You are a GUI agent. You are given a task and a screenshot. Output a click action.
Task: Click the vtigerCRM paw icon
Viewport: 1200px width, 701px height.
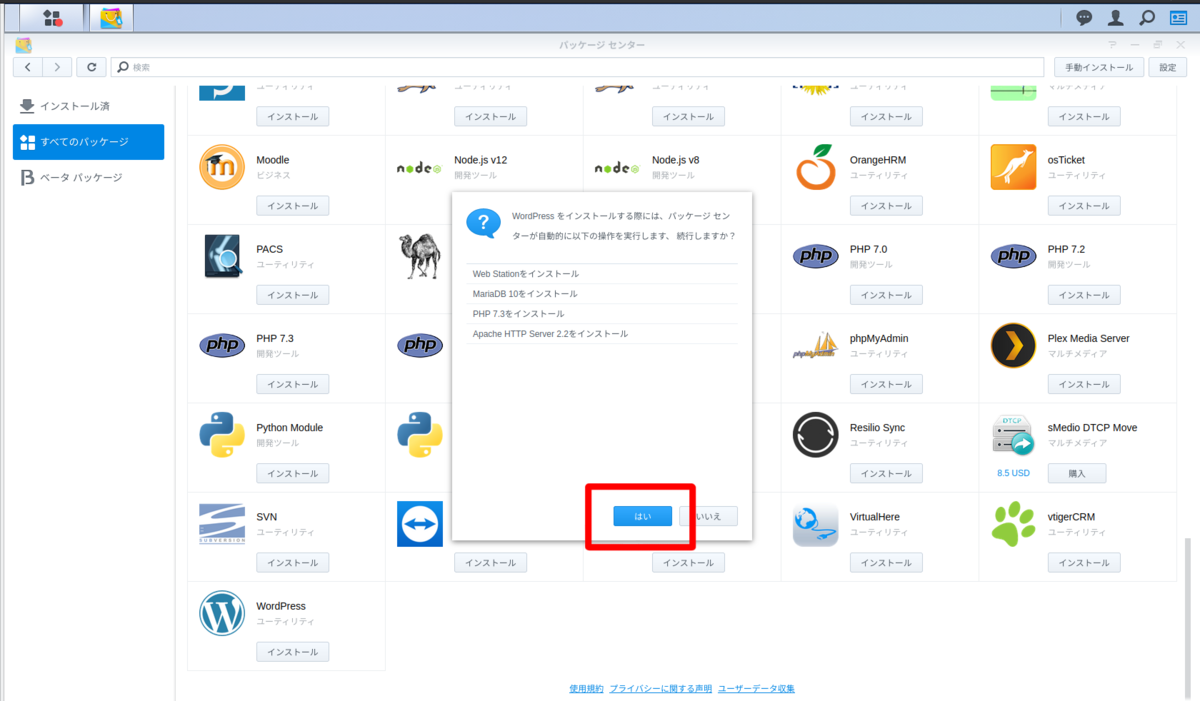point(1013,524)
